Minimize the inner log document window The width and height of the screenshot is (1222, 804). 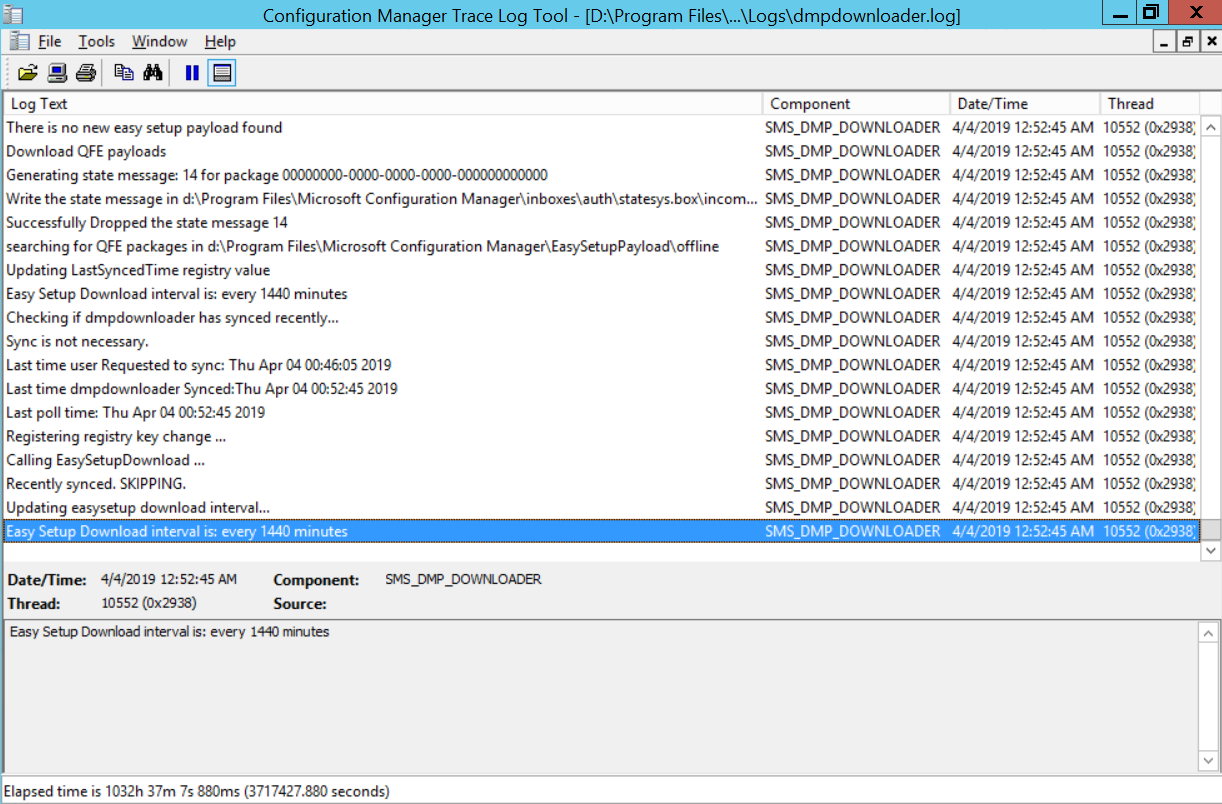tap(1163, 42)
